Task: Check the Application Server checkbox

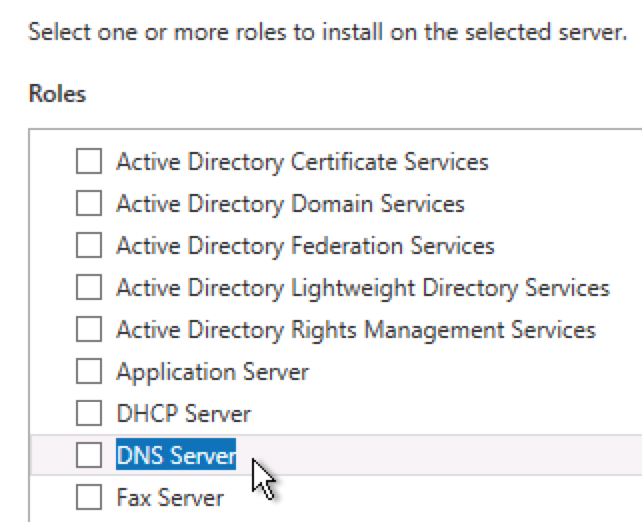Action: [x=89, y=371]
